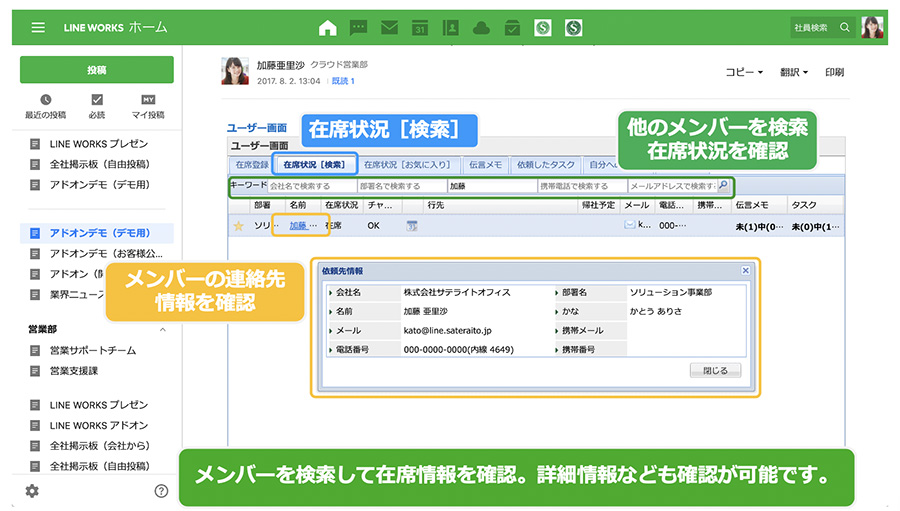The height and width of the screenshot is (511, 900).
Task: Toggle the favorite star on the result row
Action: pyautogui.click(x=238, y=226)
